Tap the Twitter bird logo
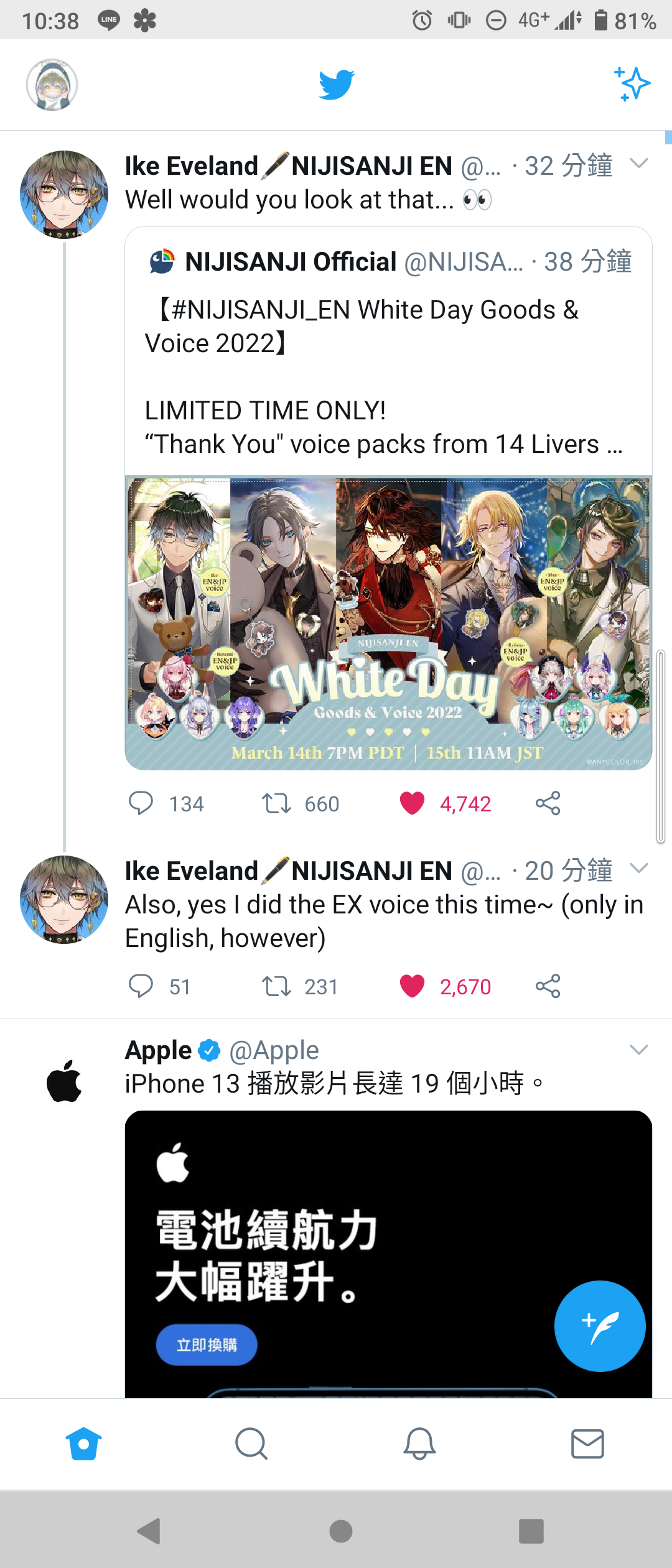 [x=337, y=85]
